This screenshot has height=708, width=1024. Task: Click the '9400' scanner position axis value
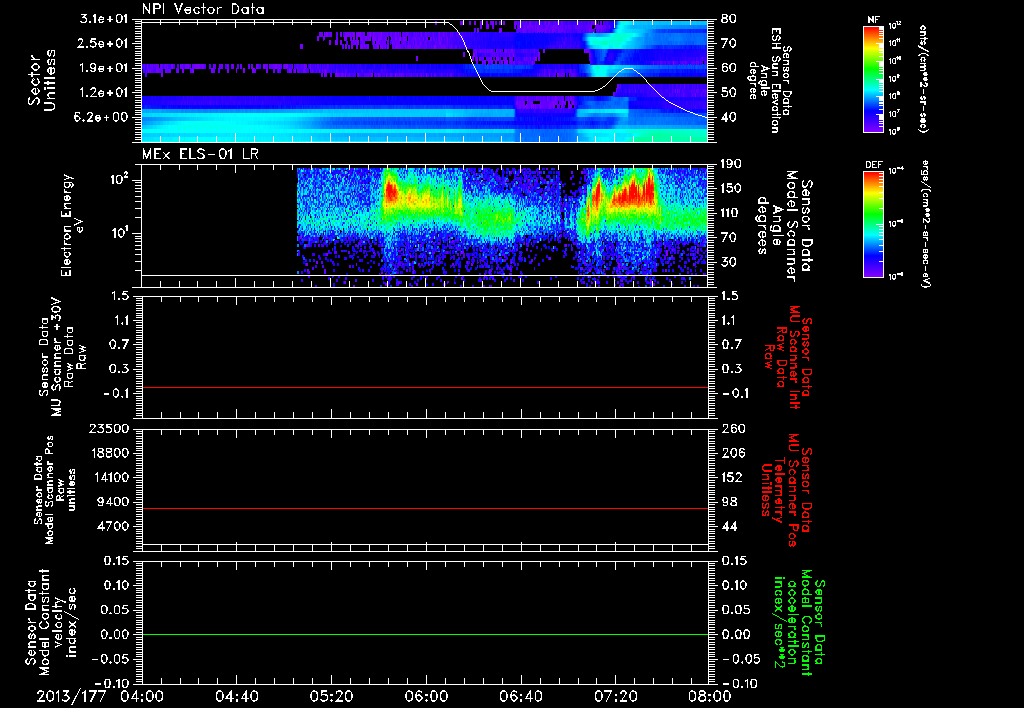[x=112, y=502]
